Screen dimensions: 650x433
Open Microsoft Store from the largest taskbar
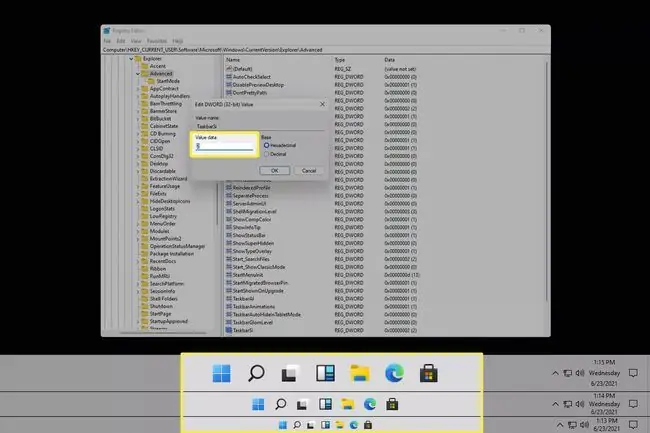coord(429,373)
